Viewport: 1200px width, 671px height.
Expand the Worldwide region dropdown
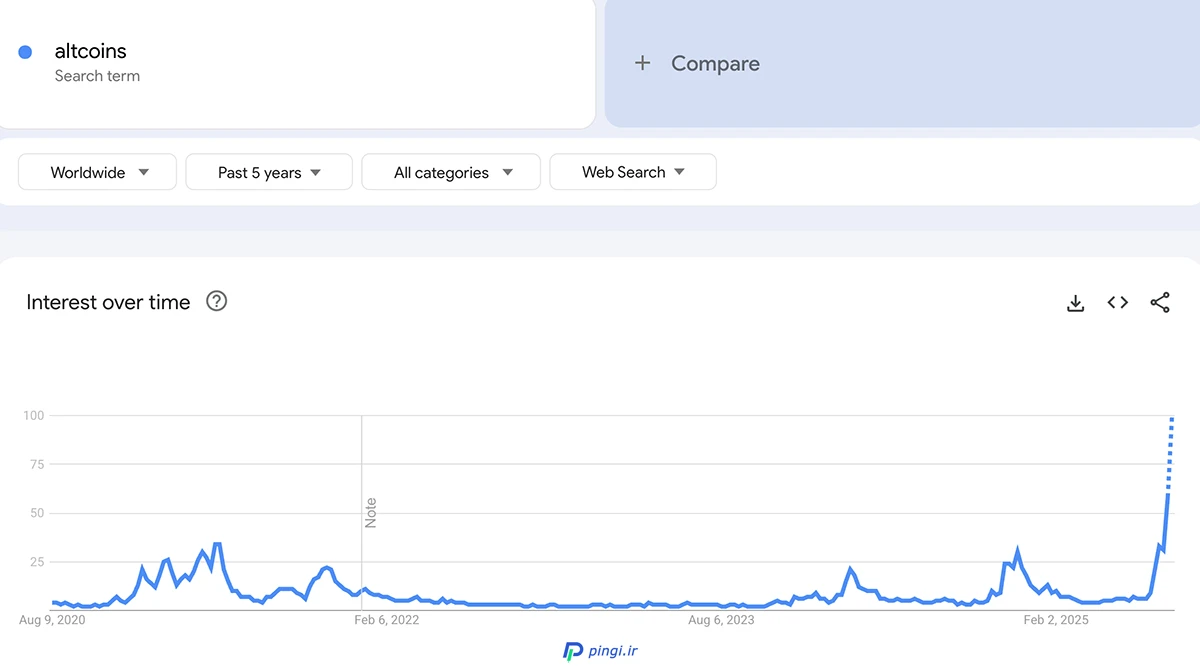pos(98,172)
